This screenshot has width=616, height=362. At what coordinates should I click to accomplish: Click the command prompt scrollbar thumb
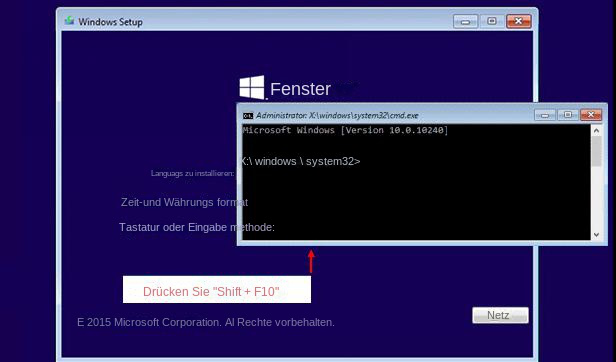click(x=596, y=151)
